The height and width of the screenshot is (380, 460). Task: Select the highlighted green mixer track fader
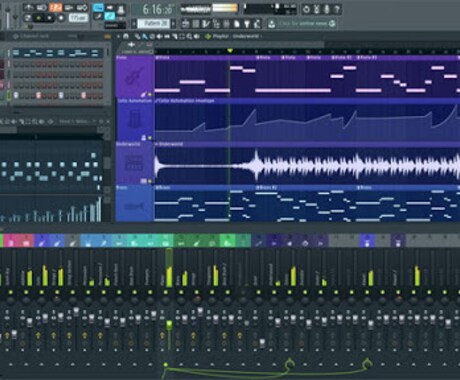coord(169,324)
